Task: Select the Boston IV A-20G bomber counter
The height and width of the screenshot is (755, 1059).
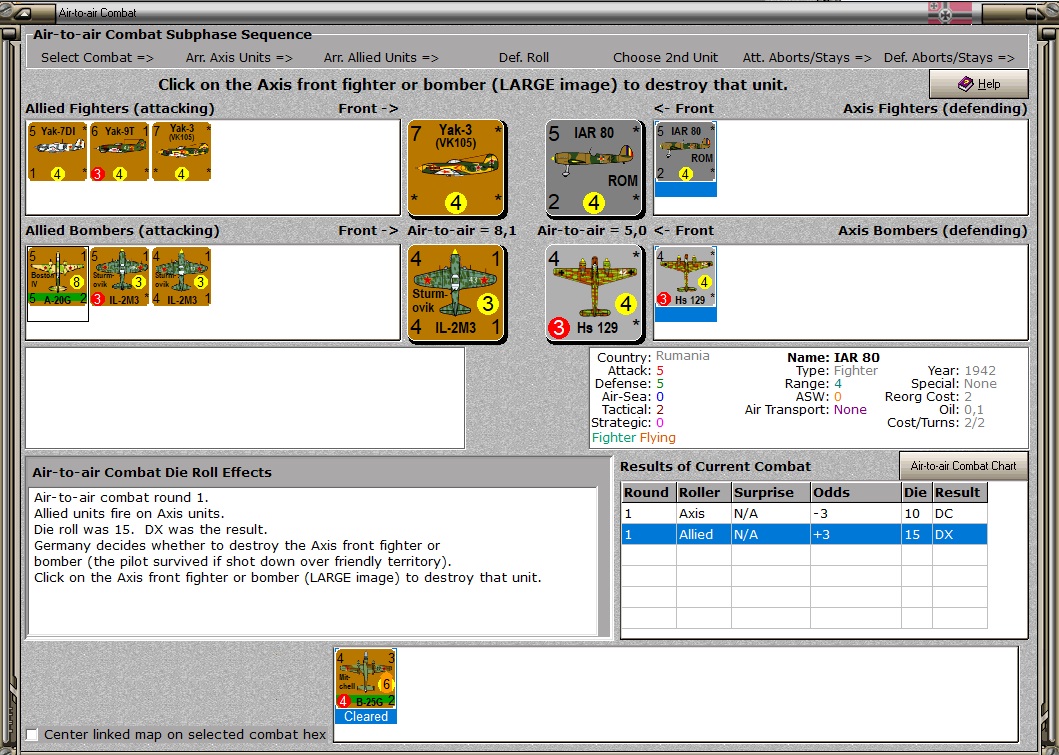Action: (x=57, y=277)
